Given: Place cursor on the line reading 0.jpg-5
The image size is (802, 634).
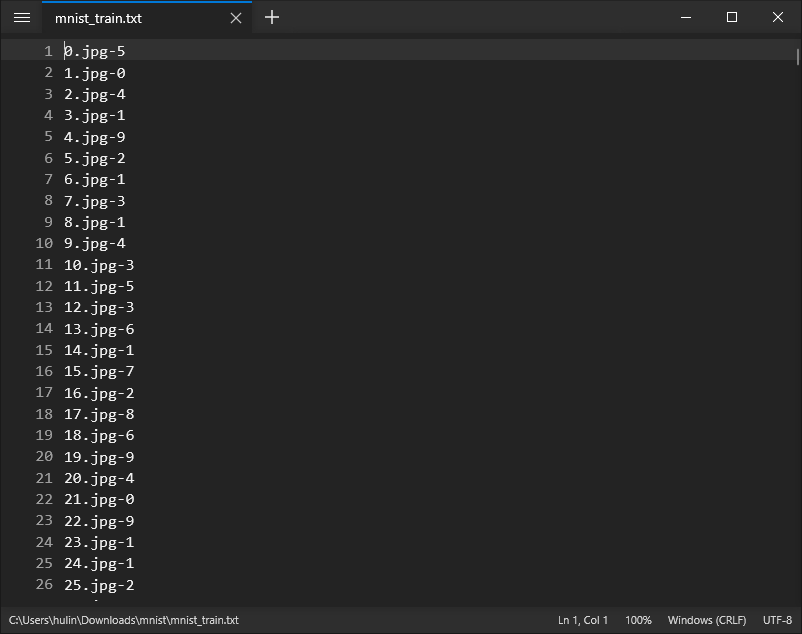Looking at the screenshot, I should coord(94,51).
